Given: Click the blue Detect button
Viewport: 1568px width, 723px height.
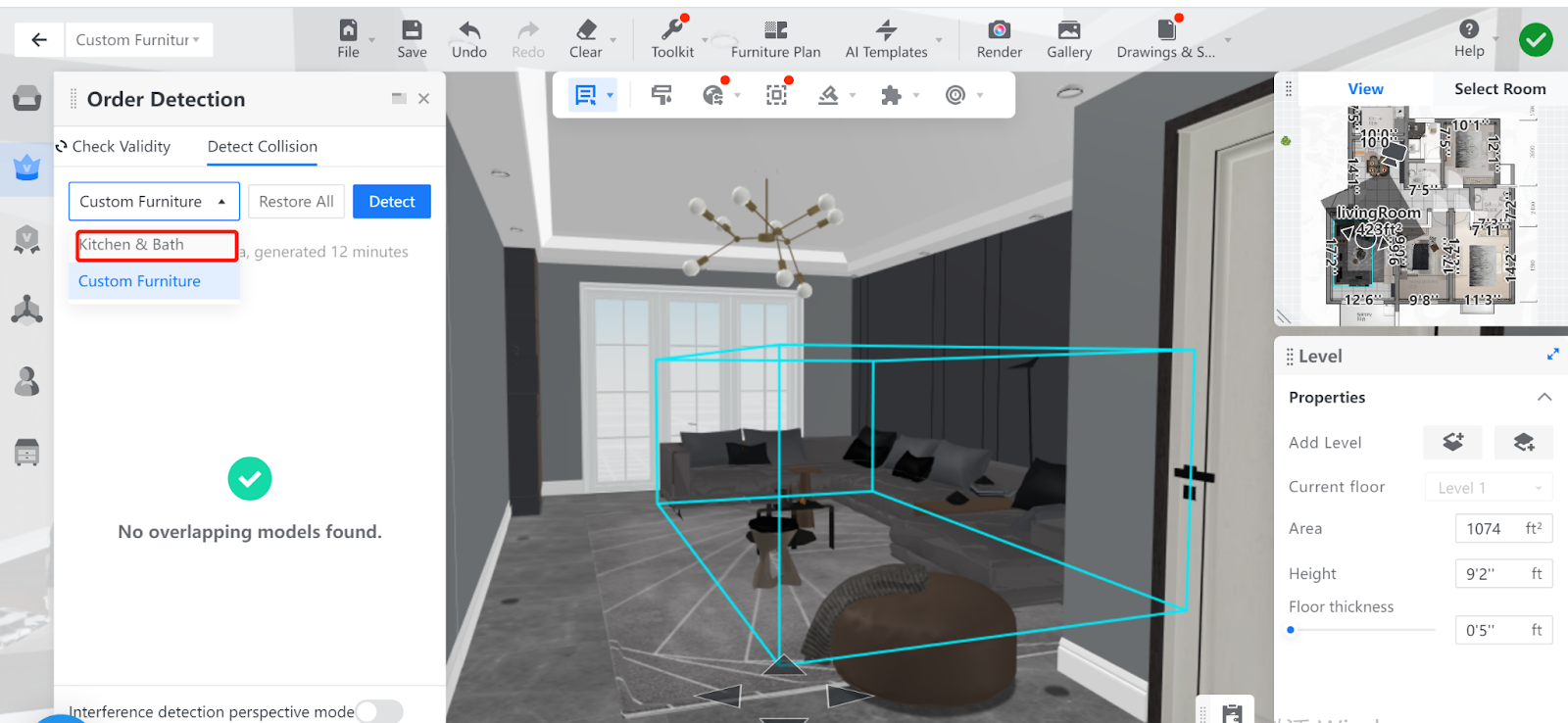Looking at the screenshot, I should point(392,202).
